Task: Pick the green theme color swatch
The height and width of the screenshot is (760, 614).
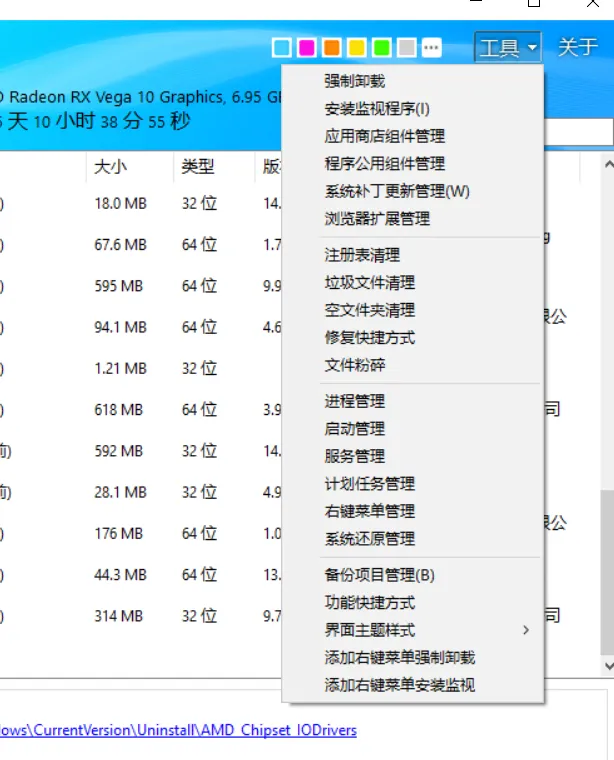Action: 382,48
